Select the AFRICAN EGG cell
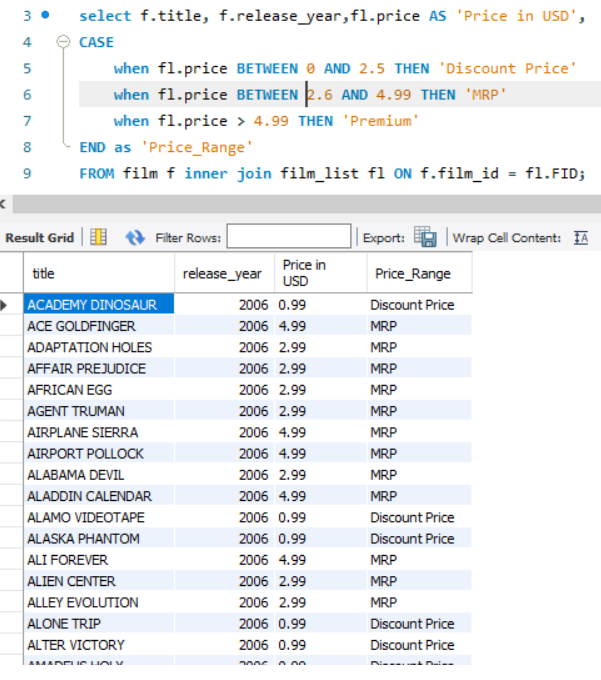 point(99,389)
